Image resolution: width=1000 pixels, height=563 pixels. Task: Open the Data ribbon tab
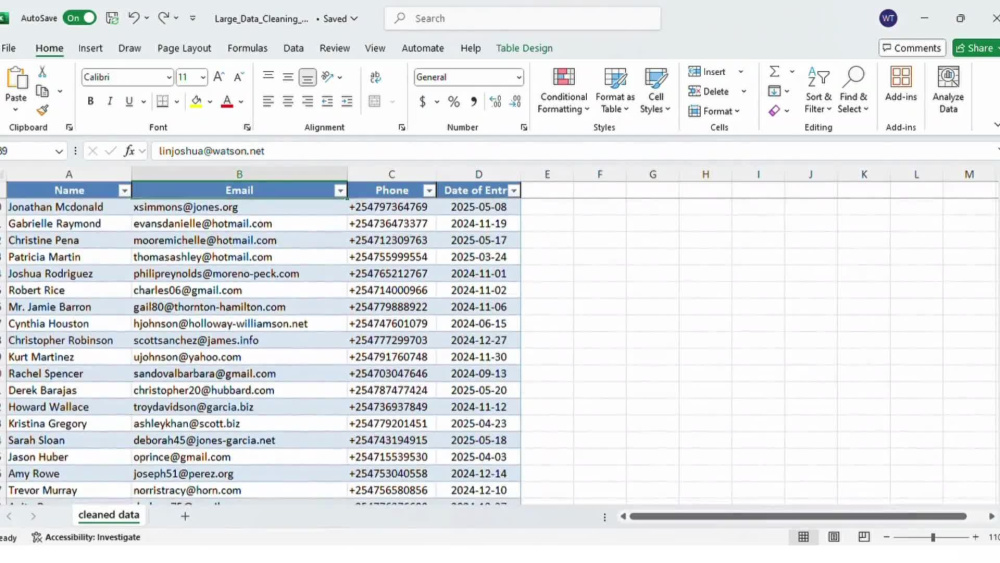[293, 48]
